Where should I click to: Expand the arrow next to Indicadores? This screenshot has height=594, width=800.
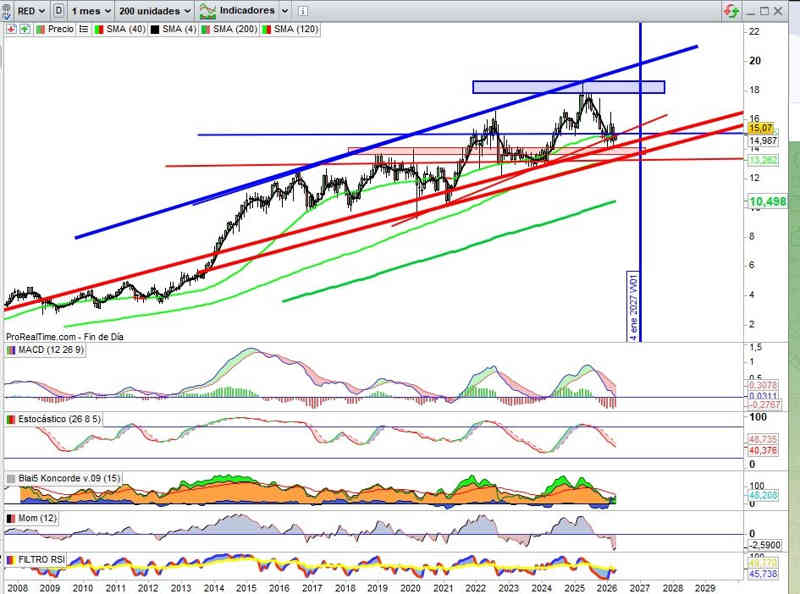(x=286, y=10)
